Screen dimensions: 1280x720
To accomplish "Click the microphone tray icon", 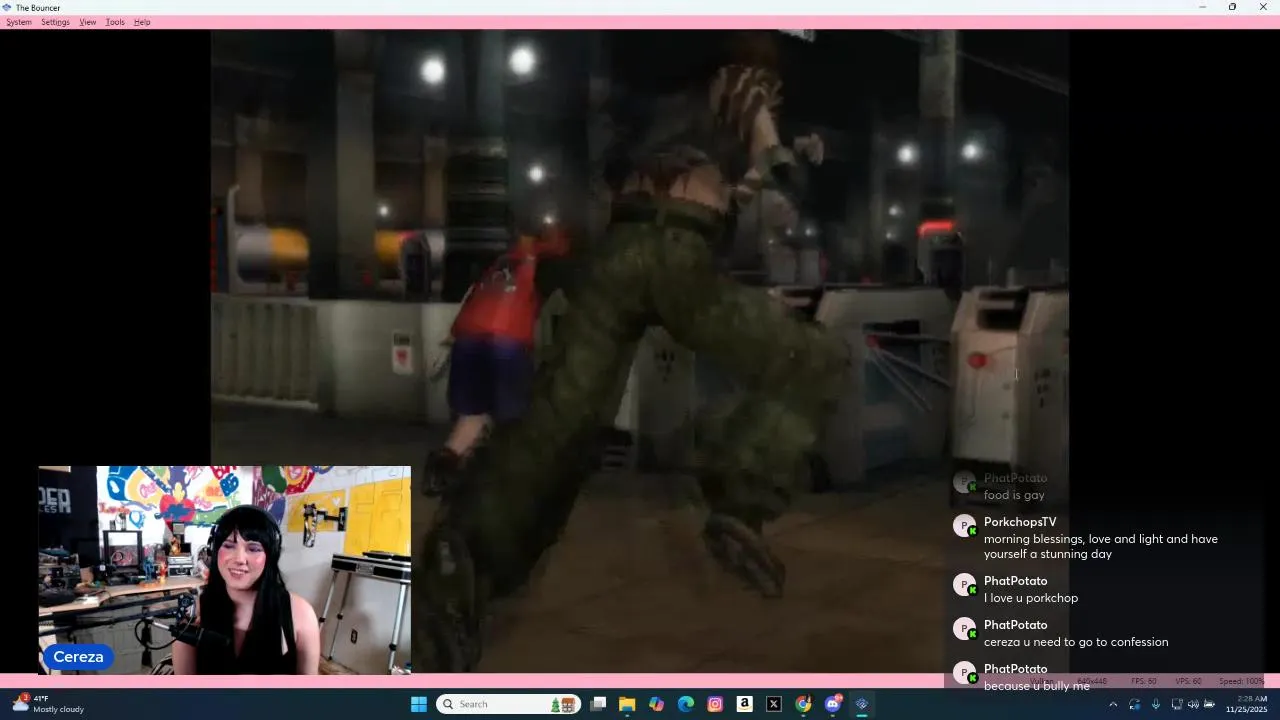I will (1156, 704).
